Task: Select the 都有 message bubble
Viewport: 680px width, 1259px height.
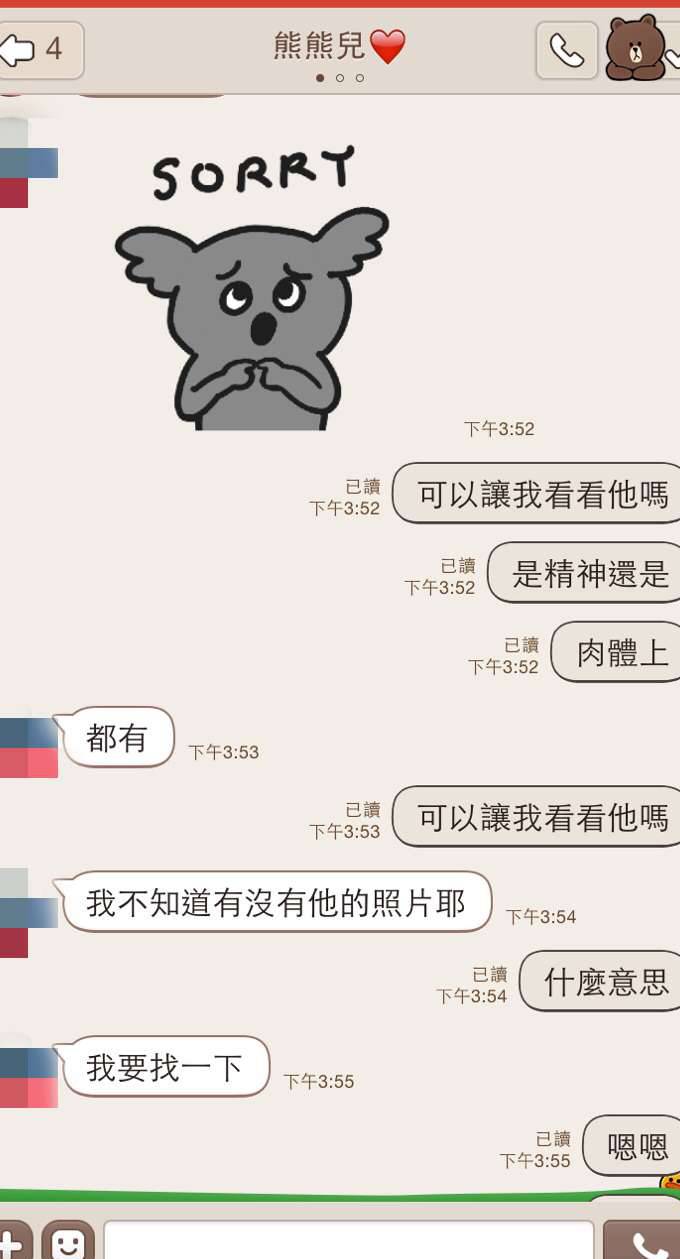Action: [x=117, y=738]
